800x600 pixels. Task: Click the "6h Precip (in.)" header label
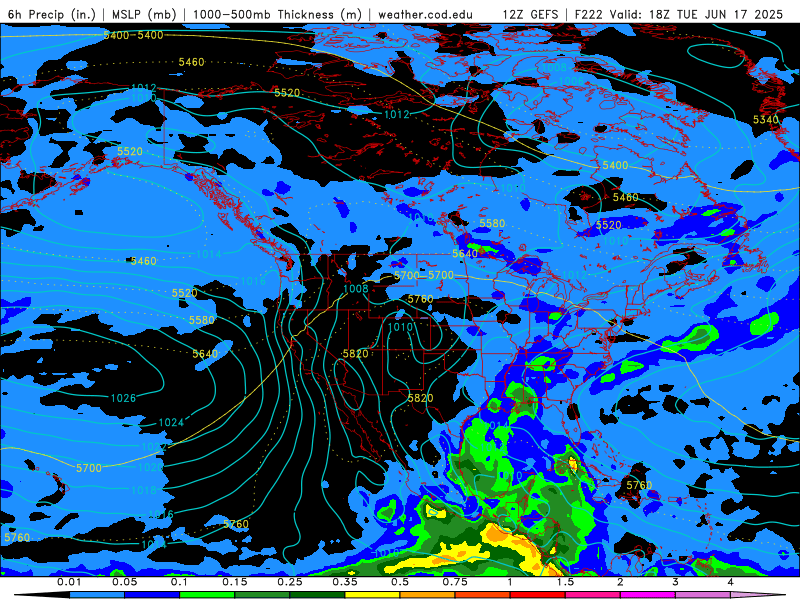point(52,14)
